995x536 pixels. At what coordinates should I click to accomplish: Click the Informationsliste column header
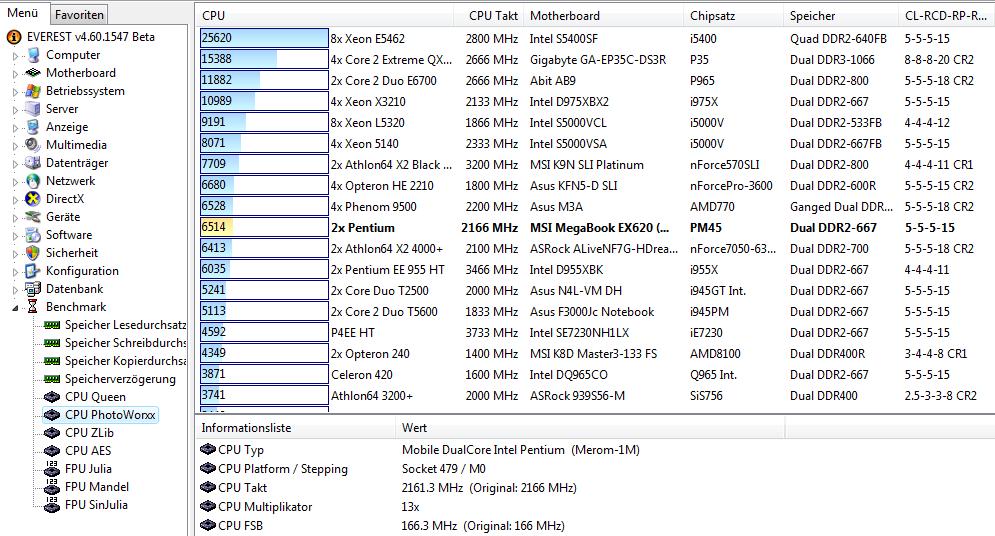tap(295, 428)
